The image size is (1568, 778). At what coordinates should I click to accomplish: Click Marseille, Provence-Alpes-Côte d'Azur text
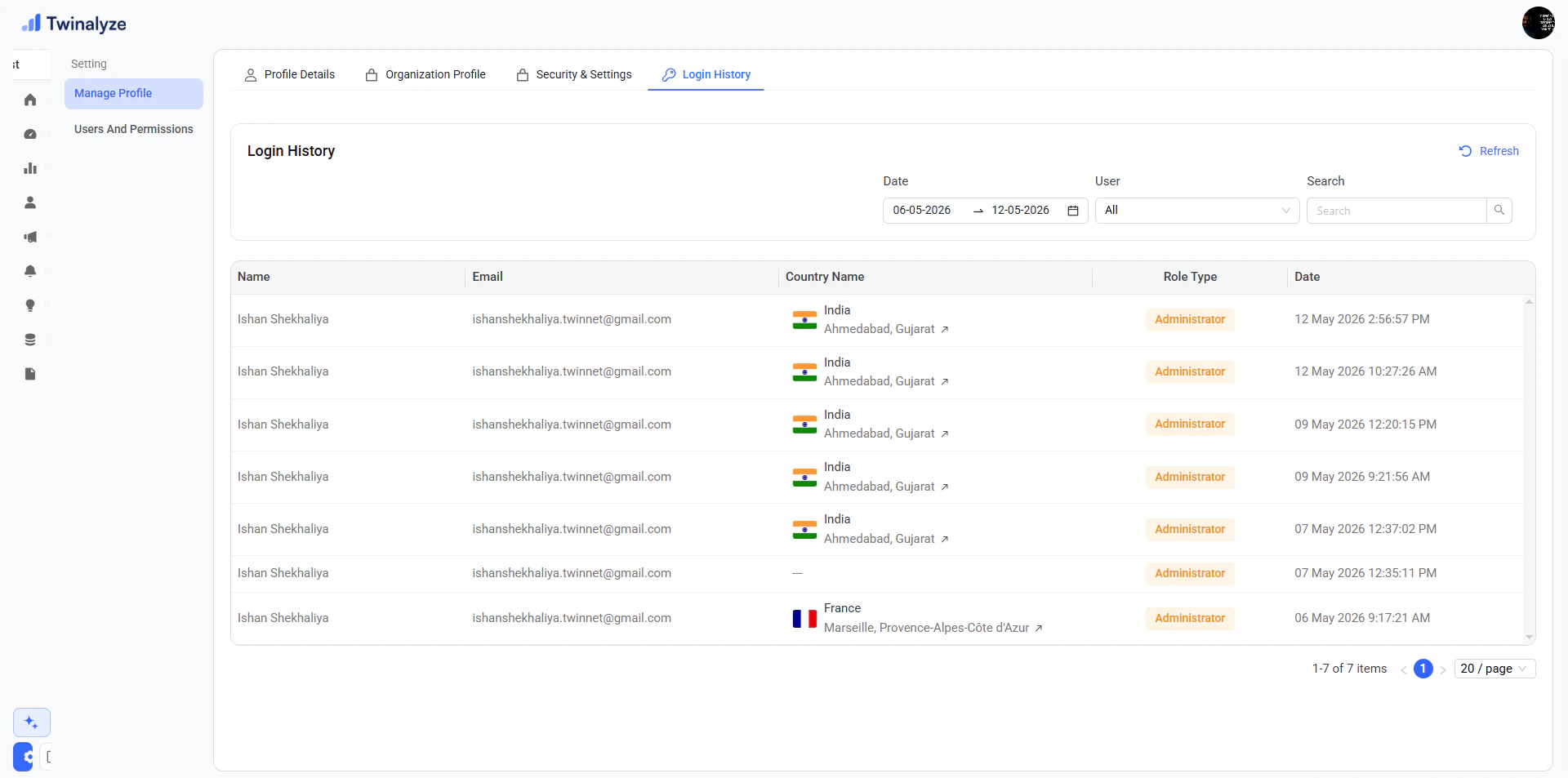926,629
